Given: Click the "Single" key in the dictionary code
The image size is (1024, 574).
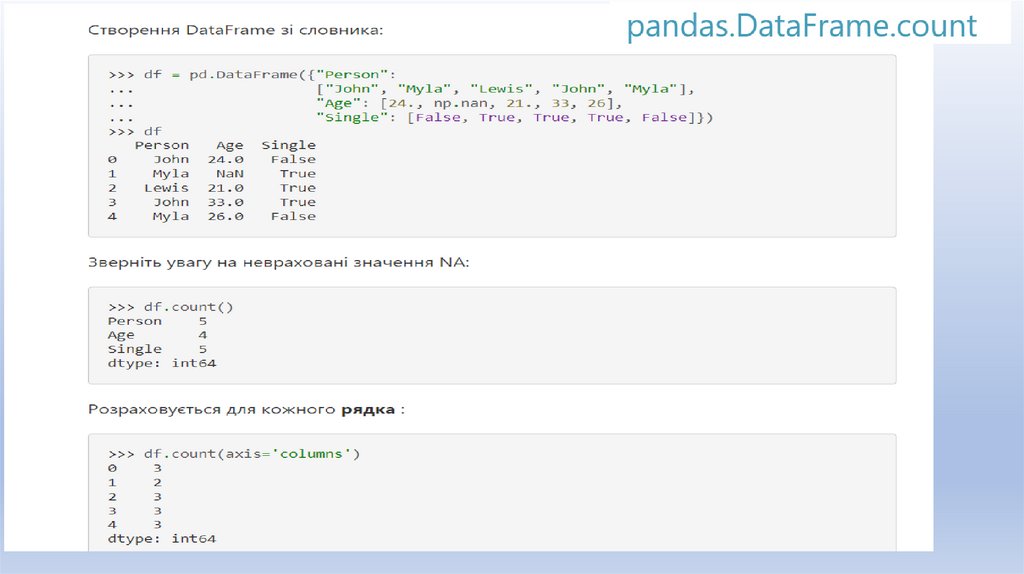Looking at the screenshot, I should (347, 117).
